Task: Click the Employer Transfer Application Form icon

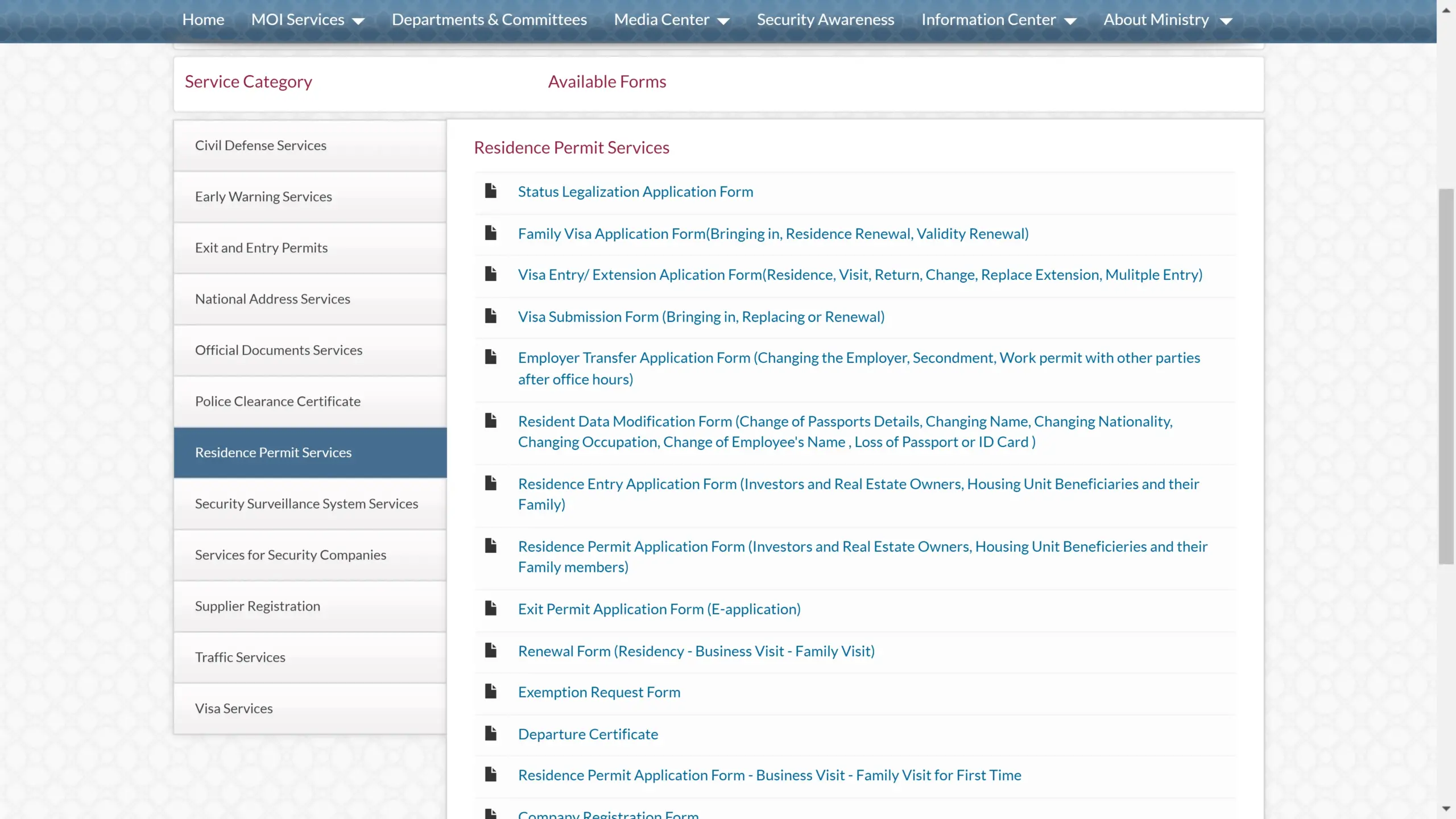Action: click(490, 357)
